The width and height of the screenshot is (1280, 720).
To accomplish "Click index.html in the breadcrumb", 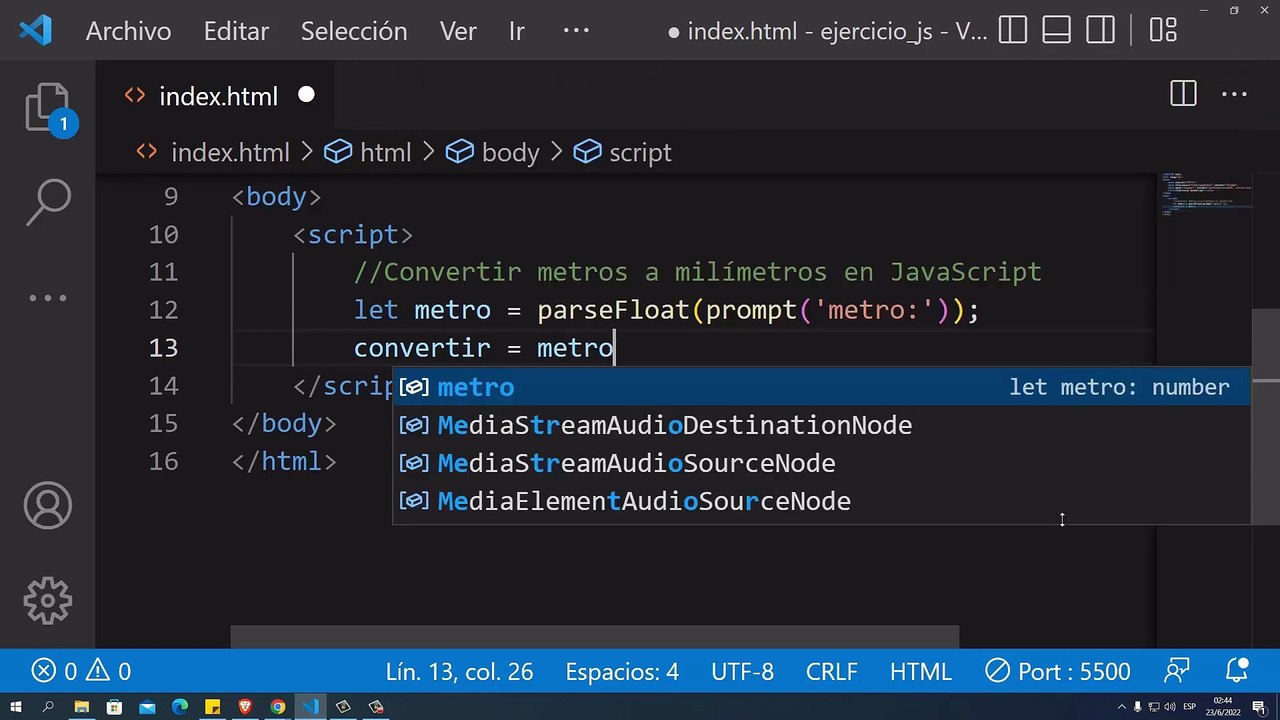I will [230, 153].
